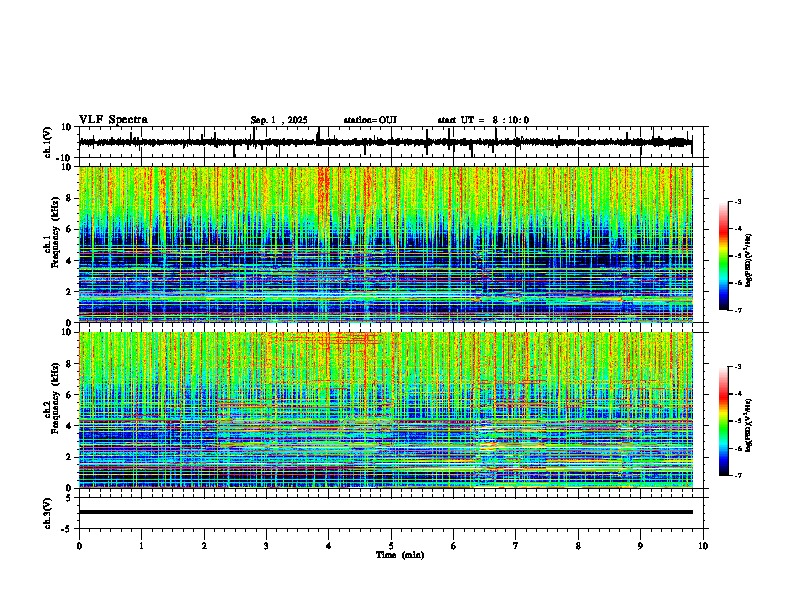
Task: Click the date 'Sep. 1 , 2025'
Action: coord(279,120)
